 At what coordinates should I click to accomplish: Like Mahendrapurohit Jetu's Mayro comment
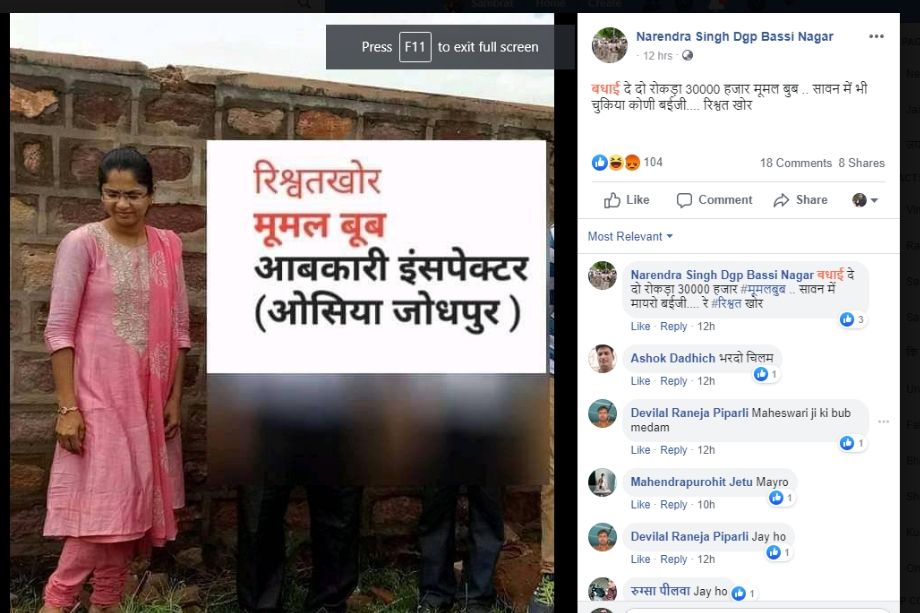(640, 504)
